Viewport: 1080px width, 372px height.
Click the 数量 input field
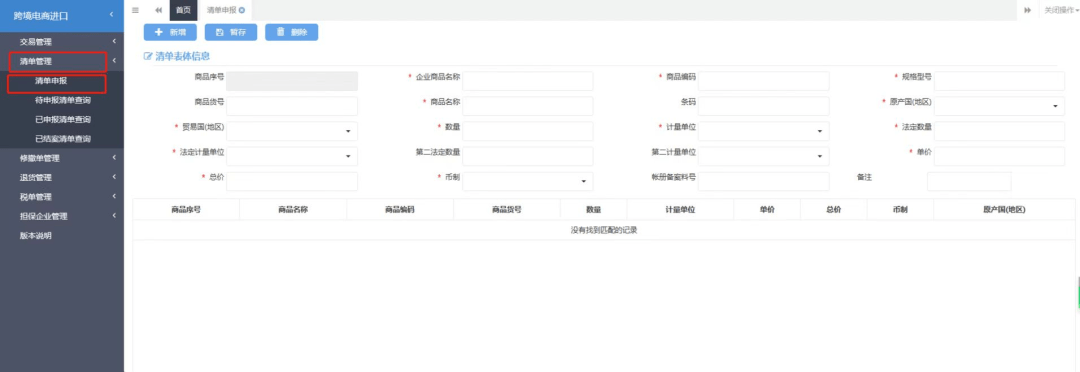[x=528, y=131]
